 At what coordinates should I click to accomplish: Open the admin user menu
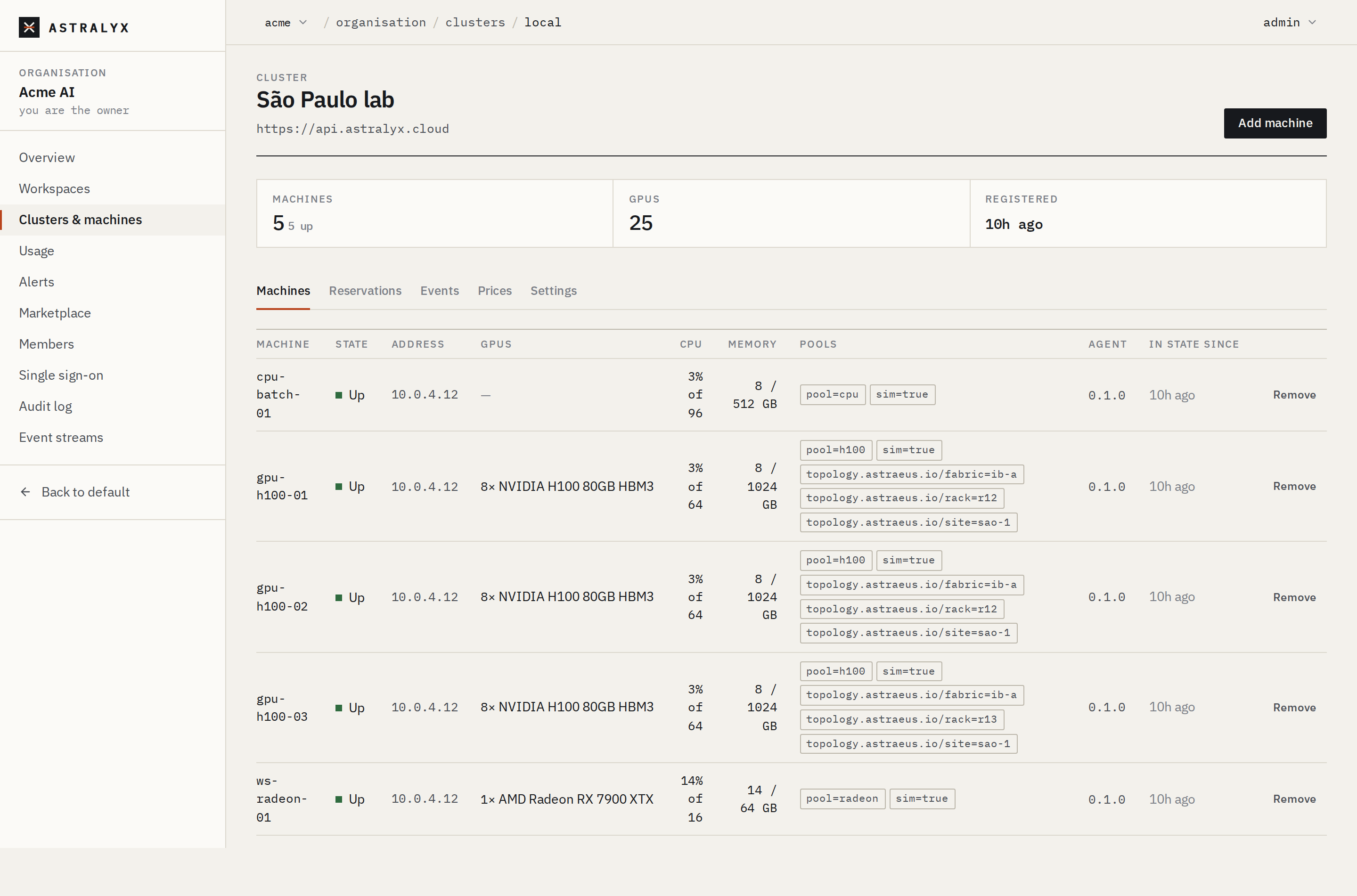point(1290,22)
